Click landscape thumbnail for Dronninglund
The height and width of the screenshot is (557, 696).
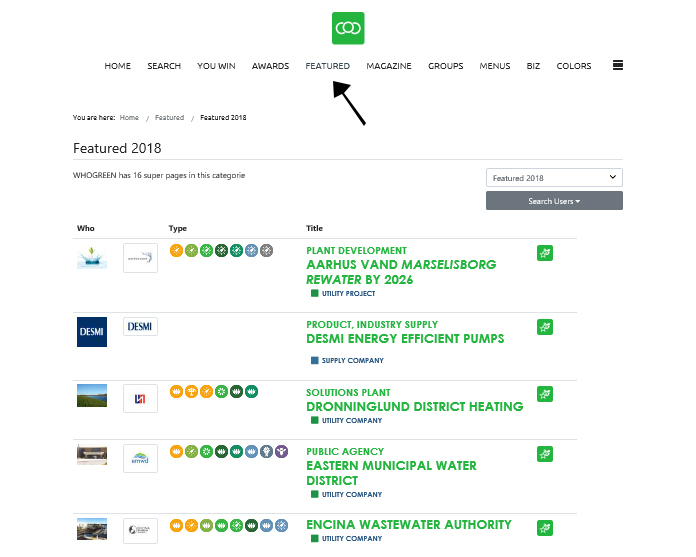[92, 395]
